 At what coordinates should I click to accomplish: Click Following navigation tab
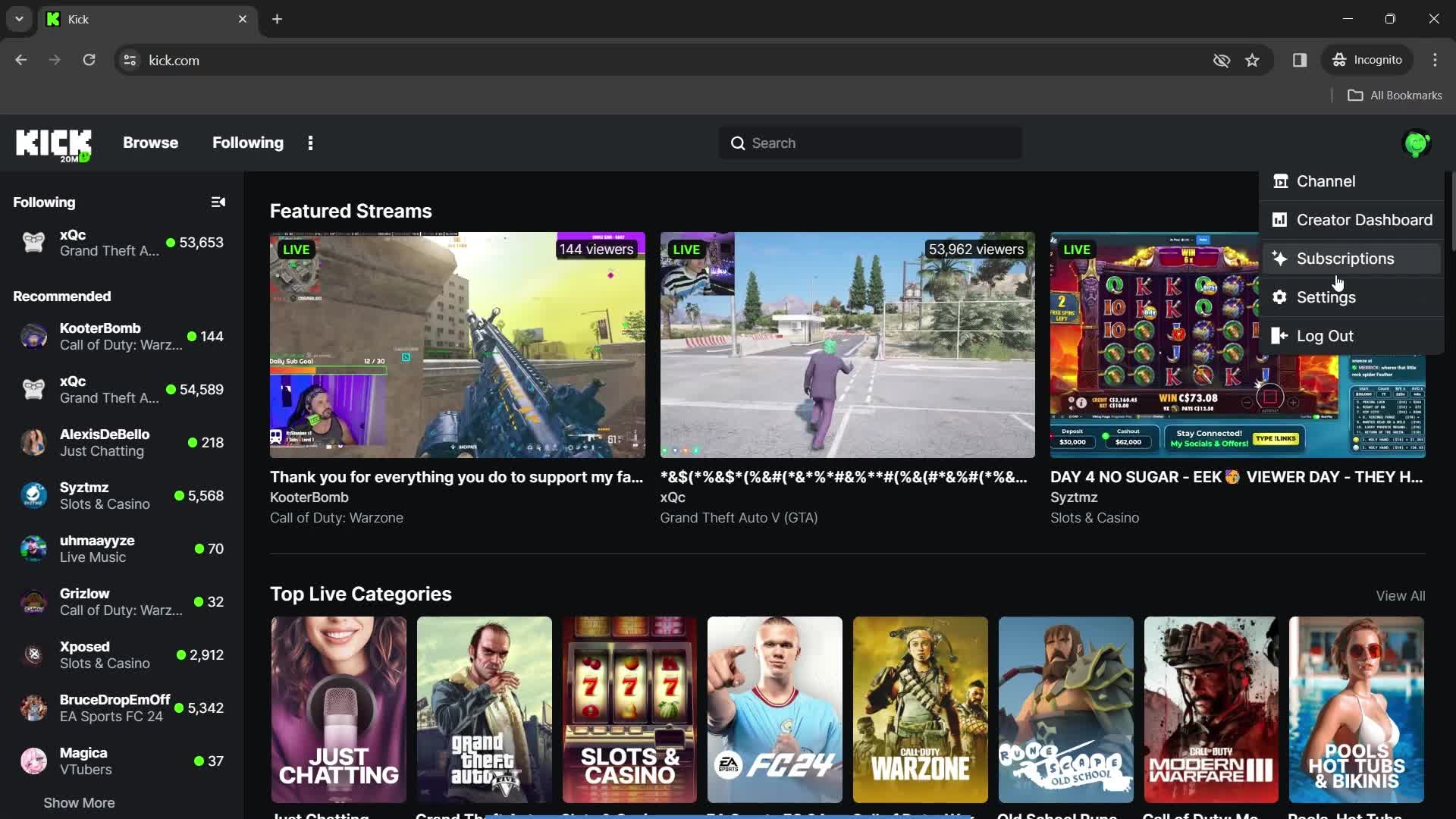click(x=247, y=142)
